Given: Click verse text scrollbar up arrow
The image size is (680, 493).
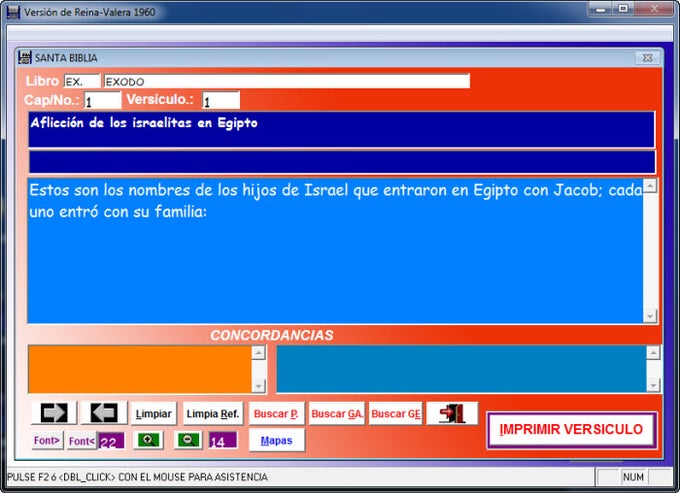Looking at the screenshot, I should tap(650, 186).
